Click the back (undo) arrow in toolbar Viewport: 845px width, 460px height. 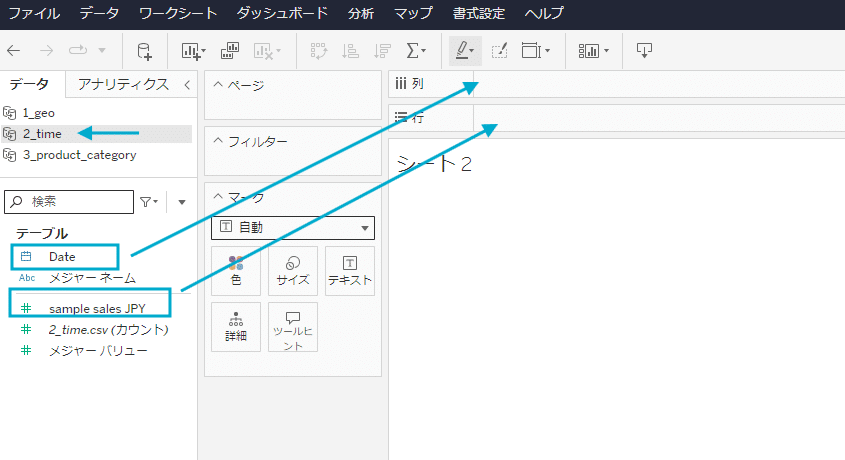tap(13, 51)
